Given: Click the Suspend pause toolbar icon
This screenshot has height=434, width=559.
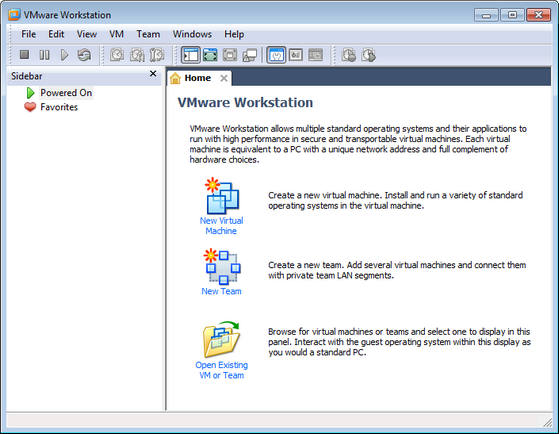Looking at the screenshot, I should pos(45,55).
